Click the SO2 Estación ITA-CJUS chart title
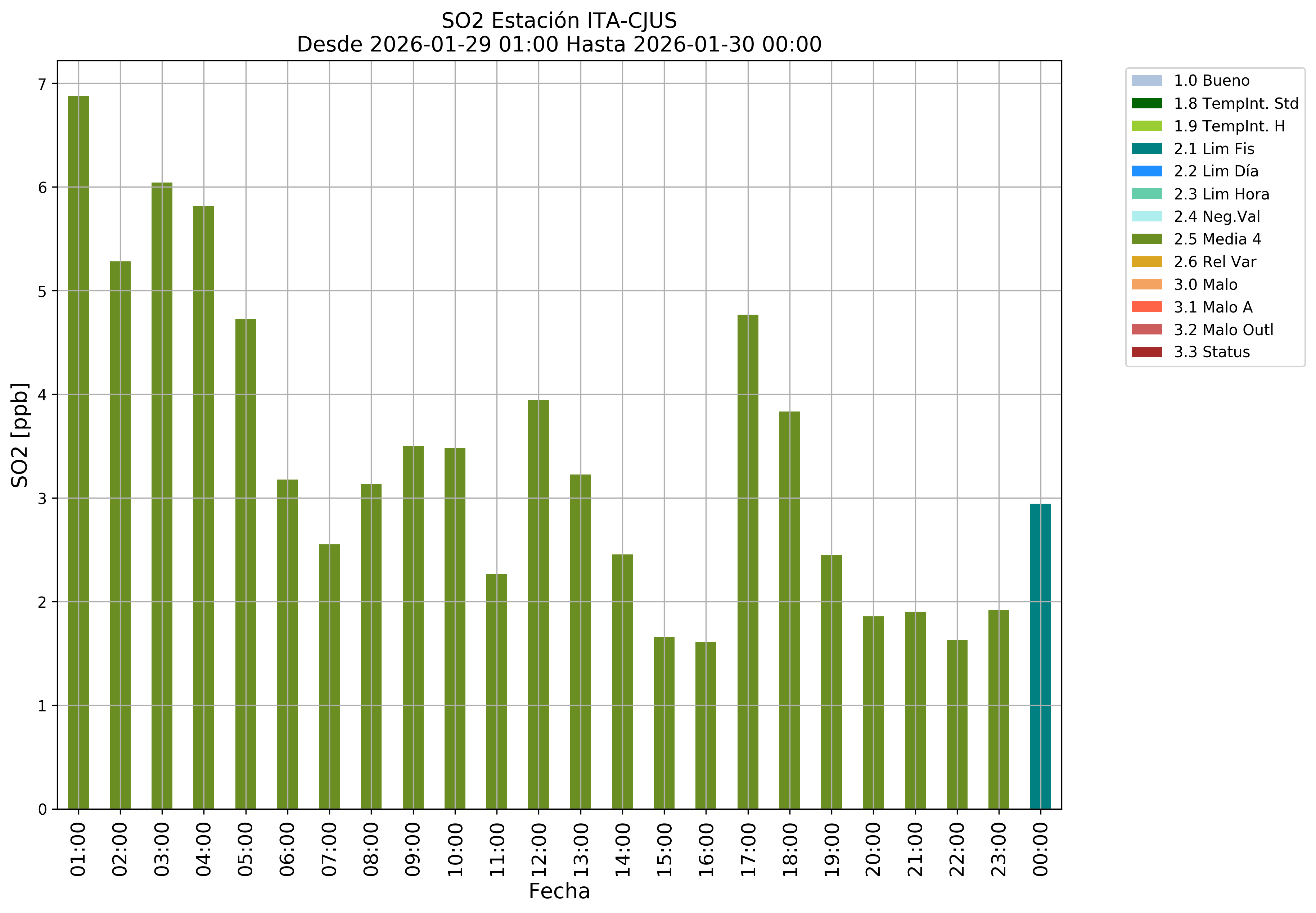Viewport: 1316px width, 913px height. pos(559,21)
